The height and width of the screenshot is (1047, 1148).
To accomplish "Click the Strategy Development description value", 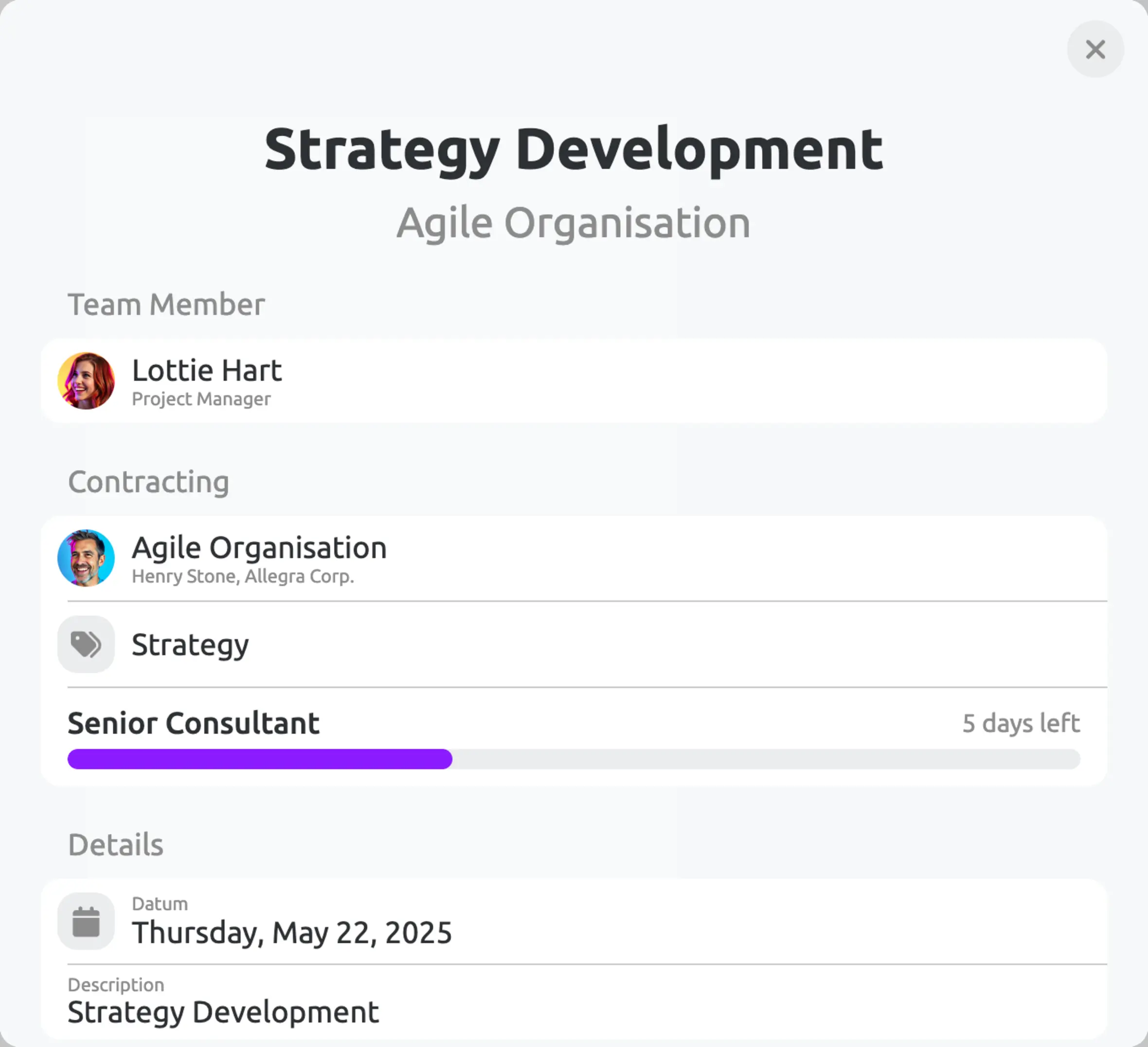I will click(223, 1012).
